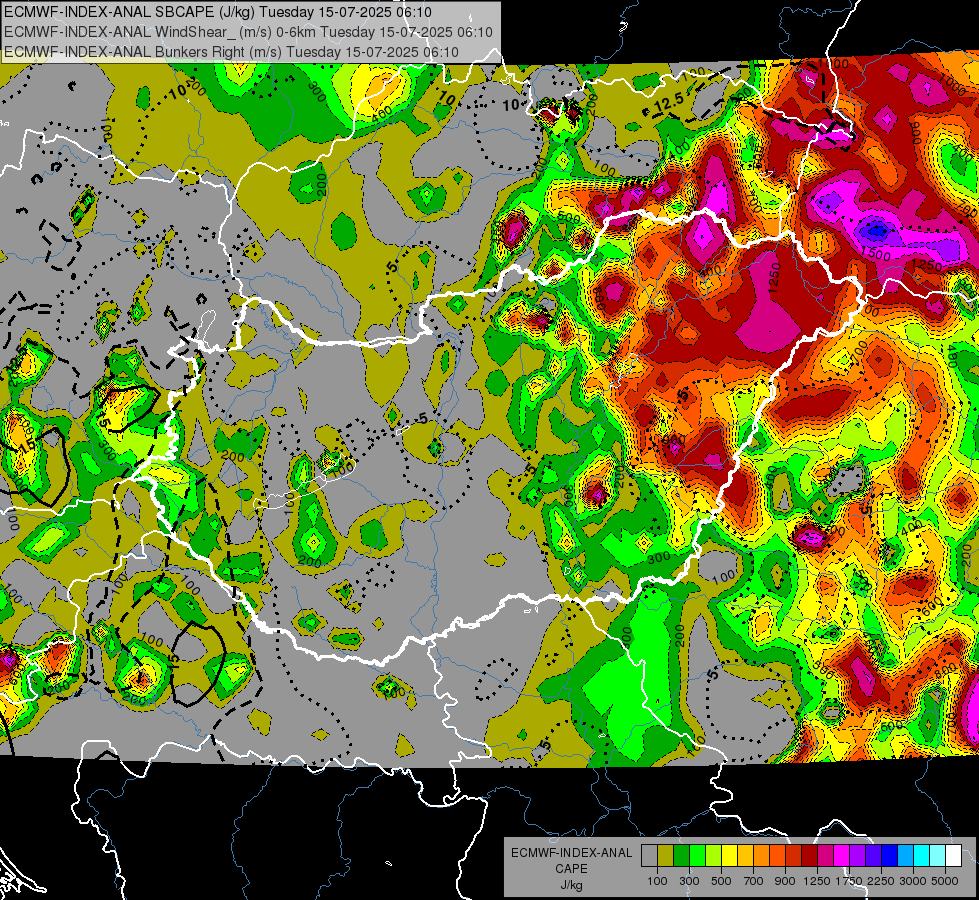Click the legend value '700'
Screen dimensions: 979x900
point(753,881)
